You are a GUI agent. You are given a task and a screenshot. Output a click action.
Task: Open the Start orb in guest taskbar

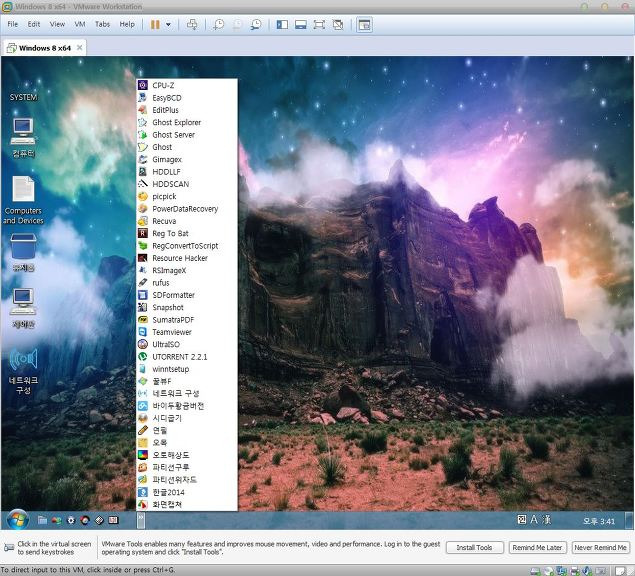click(x=18, y=520)
